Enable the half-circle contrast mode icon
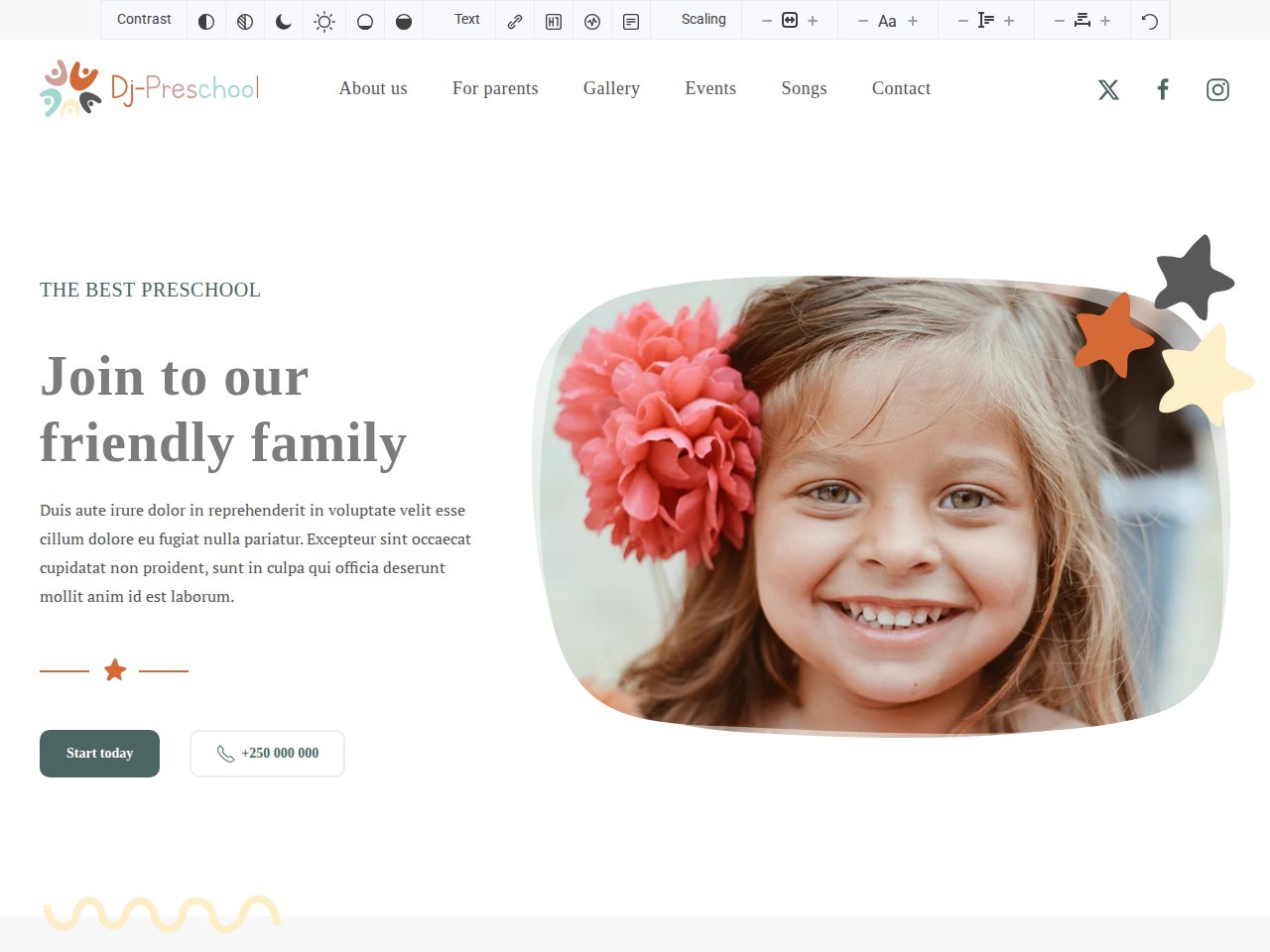This screenshot has height=952, width=1270. (206, 21)
